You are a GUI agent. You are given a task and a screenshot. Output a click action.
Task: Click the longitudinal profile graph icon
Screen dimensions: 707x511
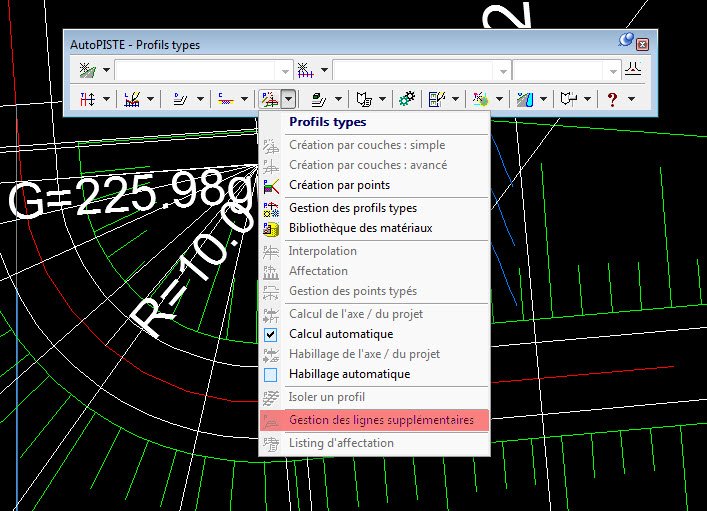(132, 98)
